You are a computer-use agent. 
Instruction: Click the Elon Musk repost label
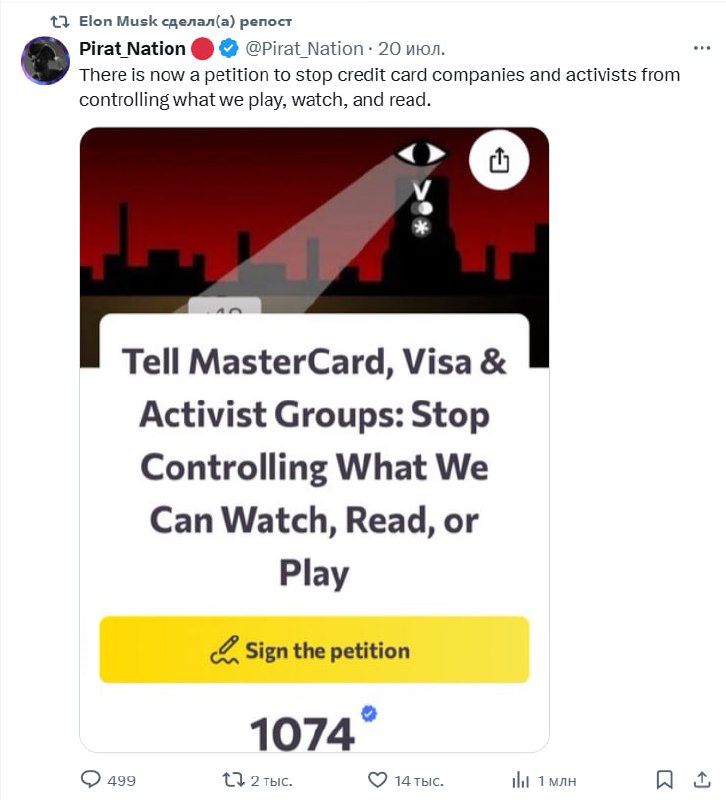tap(185, 21)
